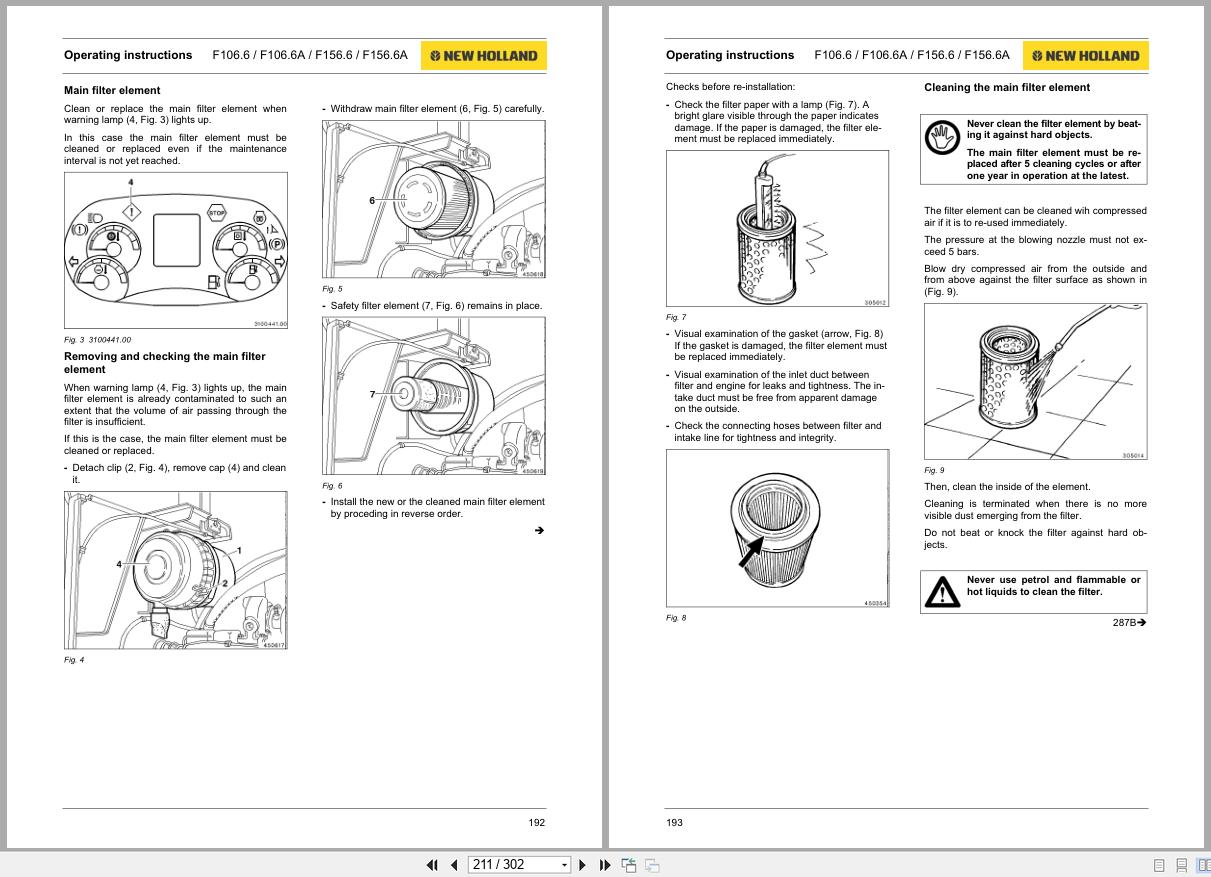Go to the previous page

tap(454, 865)
